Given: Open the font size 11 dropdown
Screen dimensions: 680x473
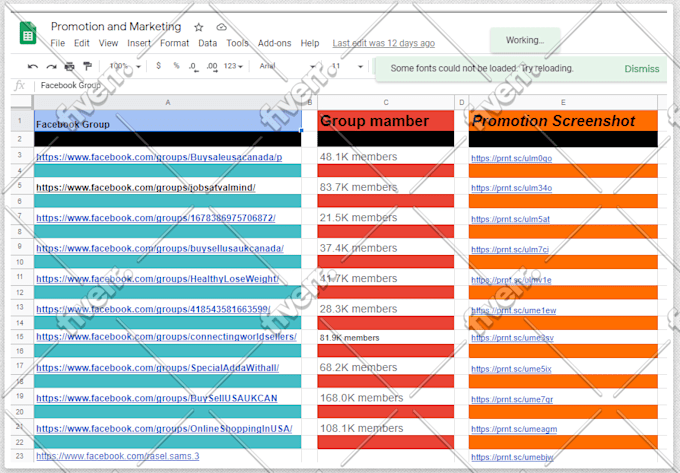Looking at the screenshot, I should tap(347, 66).
